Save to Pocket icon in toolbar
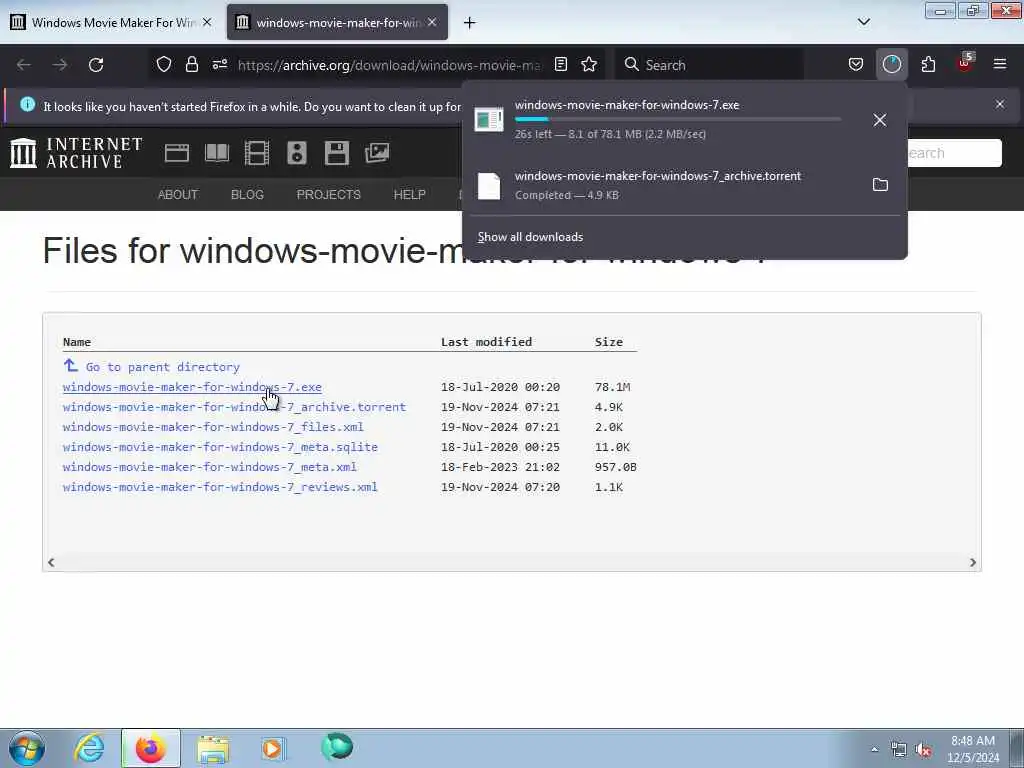This screenshot has width=1024, height=768. (856, 64)
